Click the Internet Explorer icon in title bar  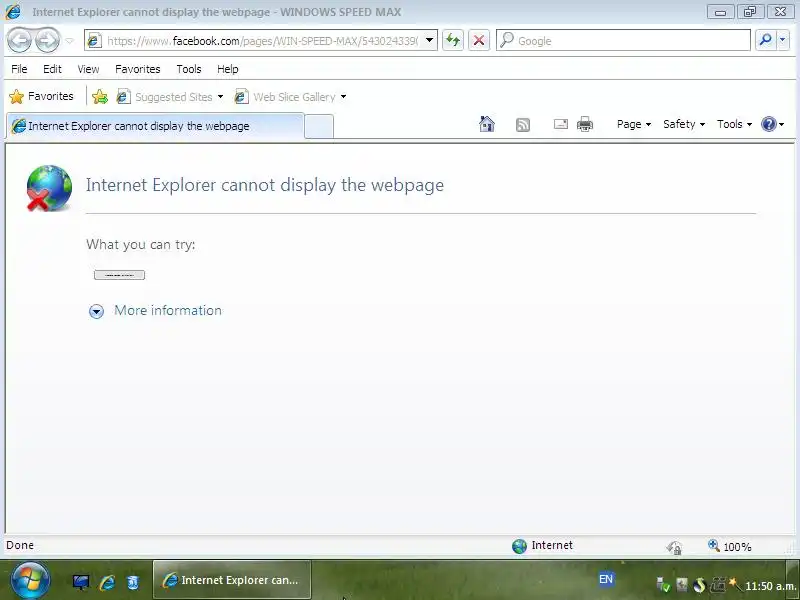[x=13, y=12]
